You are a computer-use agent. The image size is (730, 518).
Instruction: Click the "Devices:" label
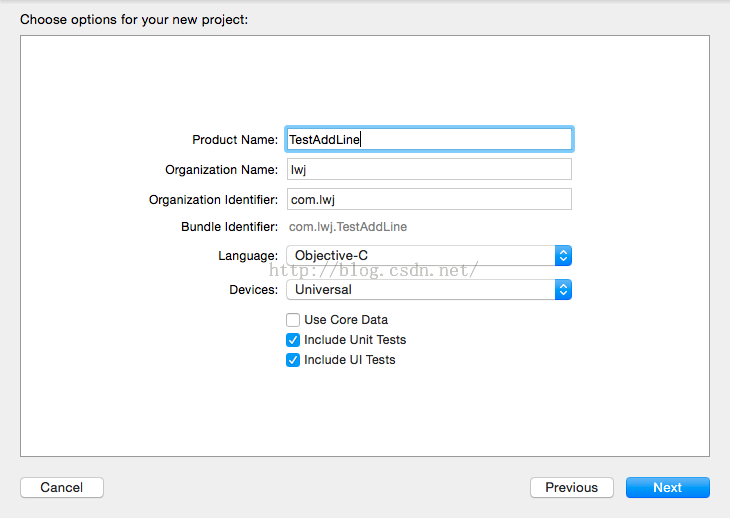coord(253,290)
